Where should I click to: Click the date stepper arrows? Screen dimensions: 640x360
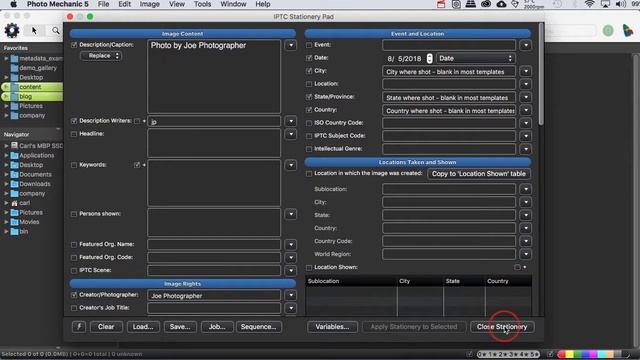tap(429, 58)
